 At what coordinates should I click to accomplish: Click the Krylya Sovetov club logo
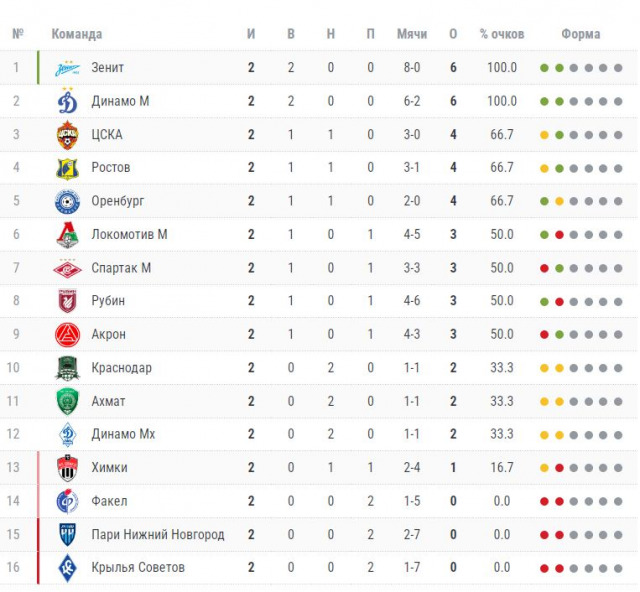(x=67, y=568)
